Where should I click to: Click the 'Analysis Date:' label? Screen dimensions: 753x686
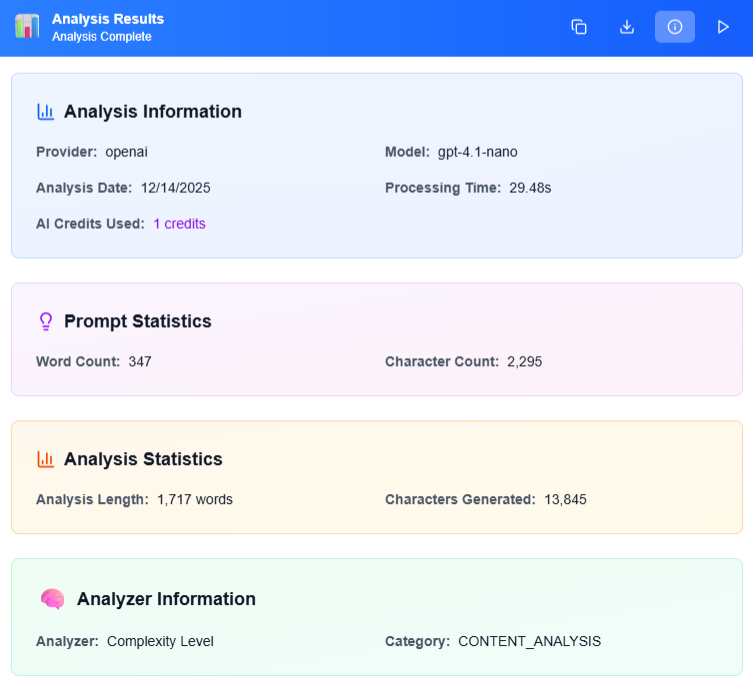pos(84,188)
